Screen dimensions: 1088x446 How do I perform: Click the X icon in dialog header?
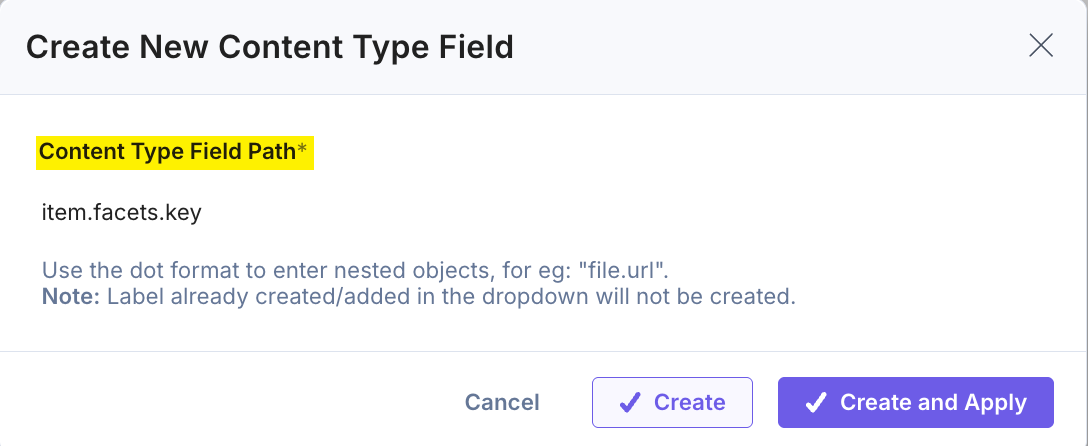pyautogui.click(x=1041, y=46)
